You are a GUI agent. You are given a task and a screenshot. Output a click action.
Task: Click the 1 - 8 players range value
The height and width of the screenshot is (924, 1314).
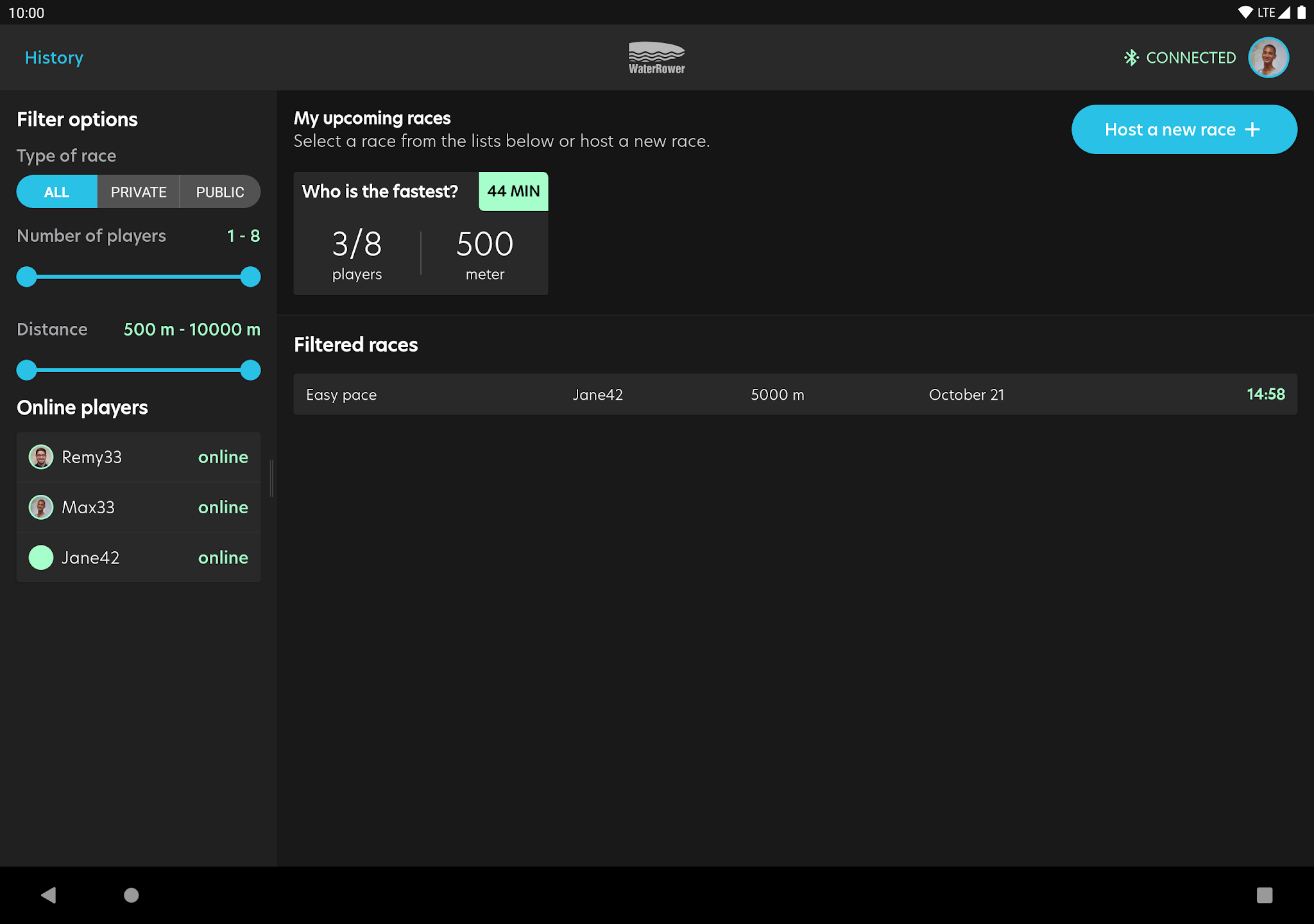(x=243, y=235)
